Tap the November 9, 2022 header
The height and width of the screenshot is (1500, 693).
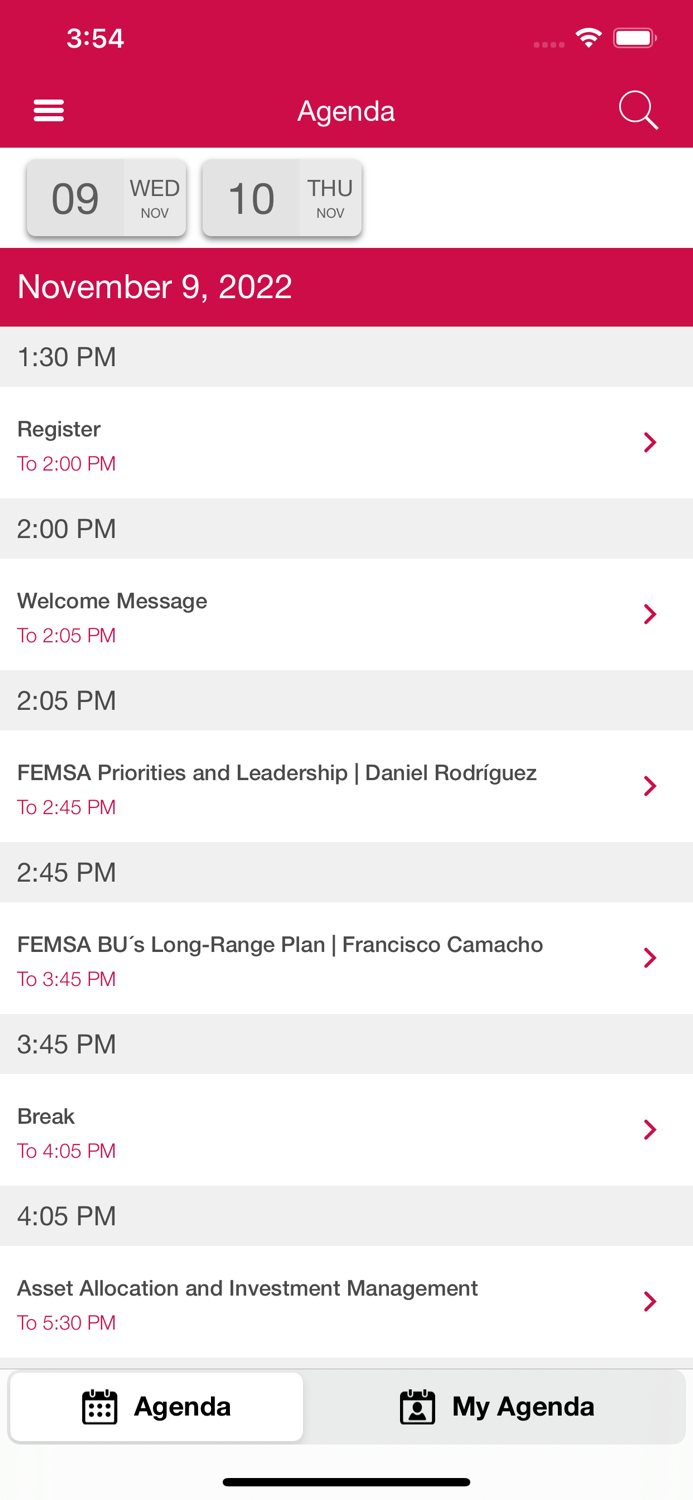pos(155,287)
